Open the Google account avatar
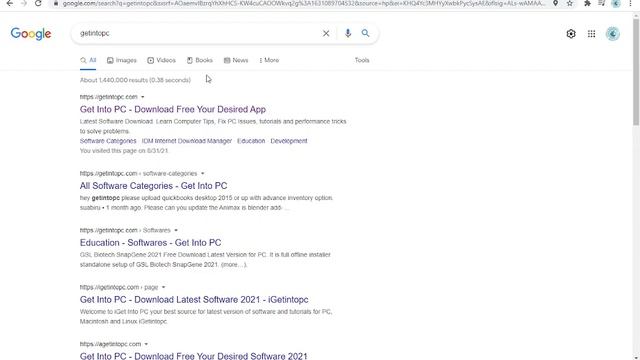Viewport: 640px width, 360px height. [613, 34]
